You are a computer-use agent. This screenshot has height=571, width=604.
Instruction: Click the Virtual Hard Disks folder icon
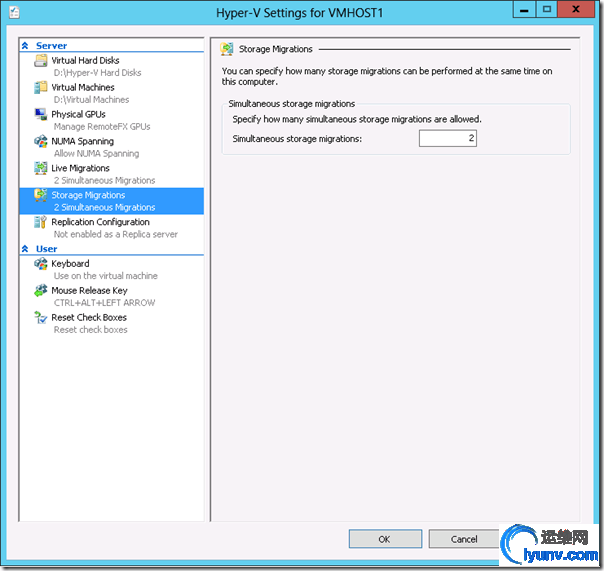click(40, 60)
